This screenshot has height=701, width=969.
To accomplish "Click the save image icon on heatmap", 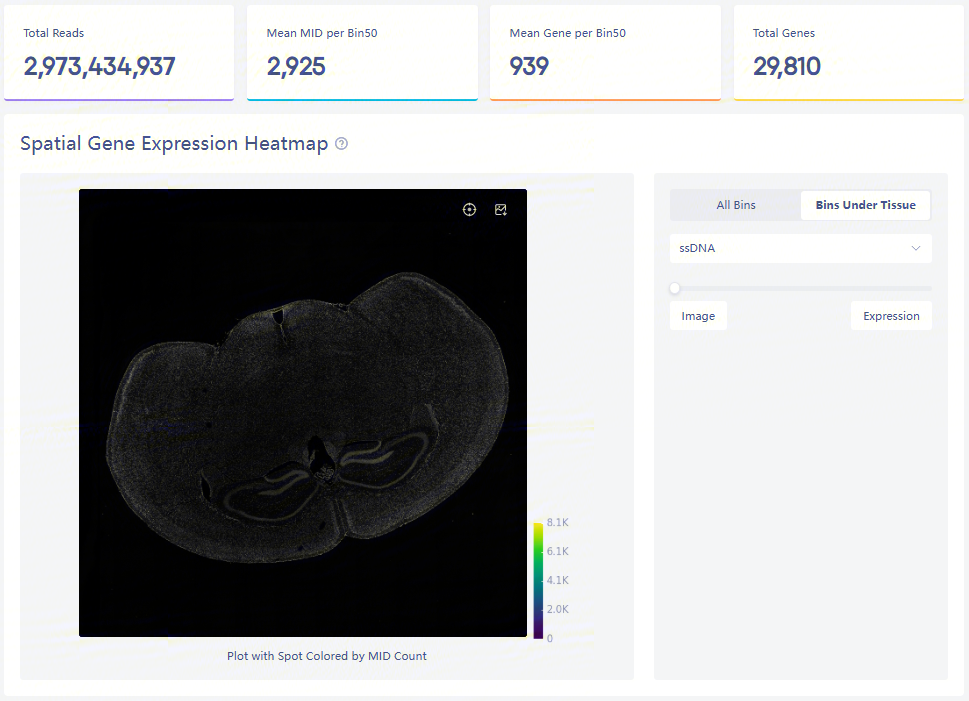I will 501,209.
